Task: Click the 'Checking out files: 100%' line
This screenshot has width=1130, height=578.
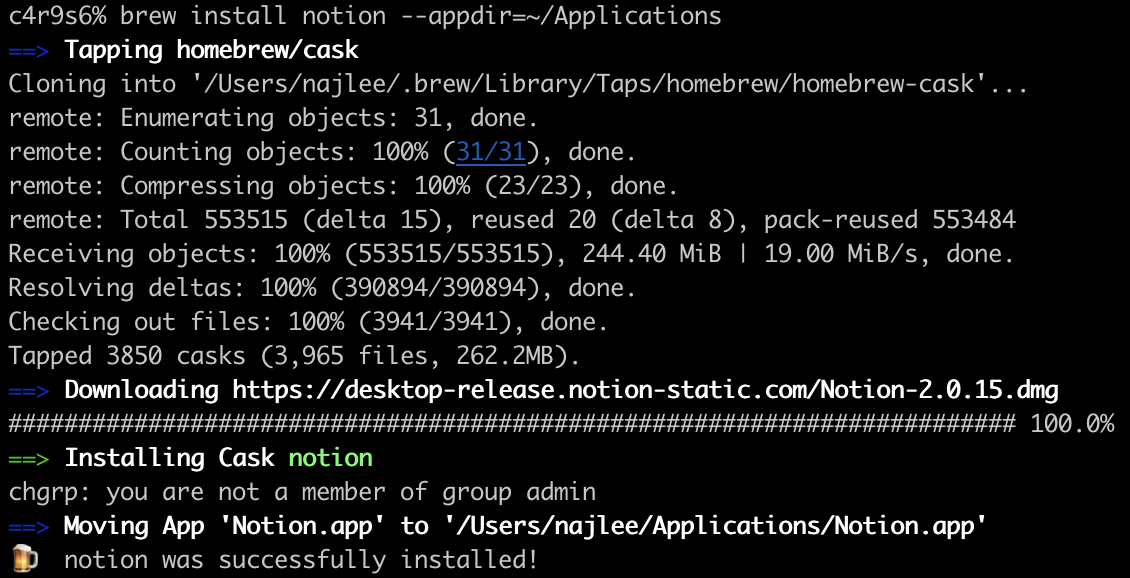Action: tap(308, 321)
